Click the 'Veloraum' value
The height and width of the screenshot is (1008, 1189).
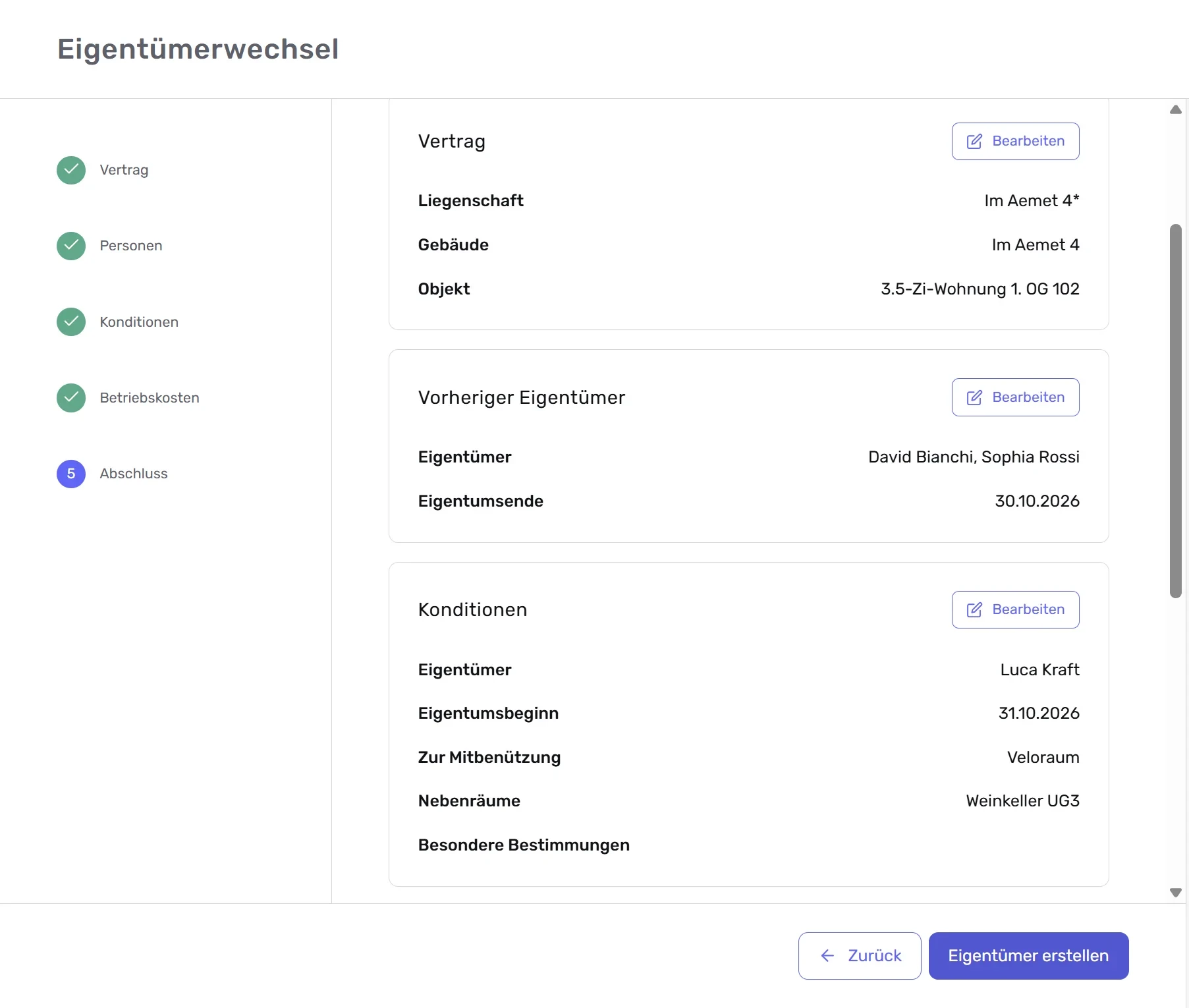coord(1043,758)
